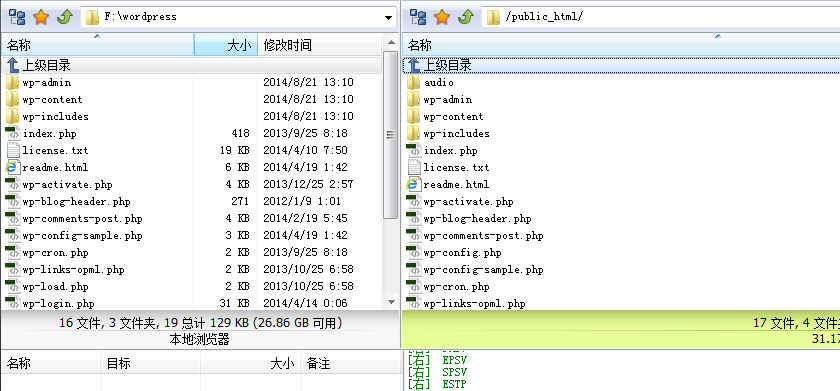Select local wp-config-sample.php file
Screen dimensions: 840x391
(x=82, y=236)
